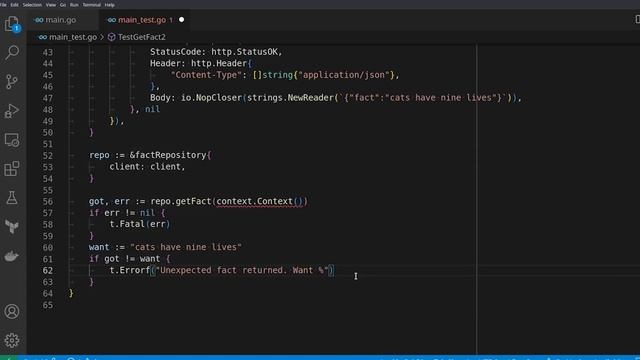Open the Accounts menu icon
The image size is (640, 360).
[x=12, y=311]
